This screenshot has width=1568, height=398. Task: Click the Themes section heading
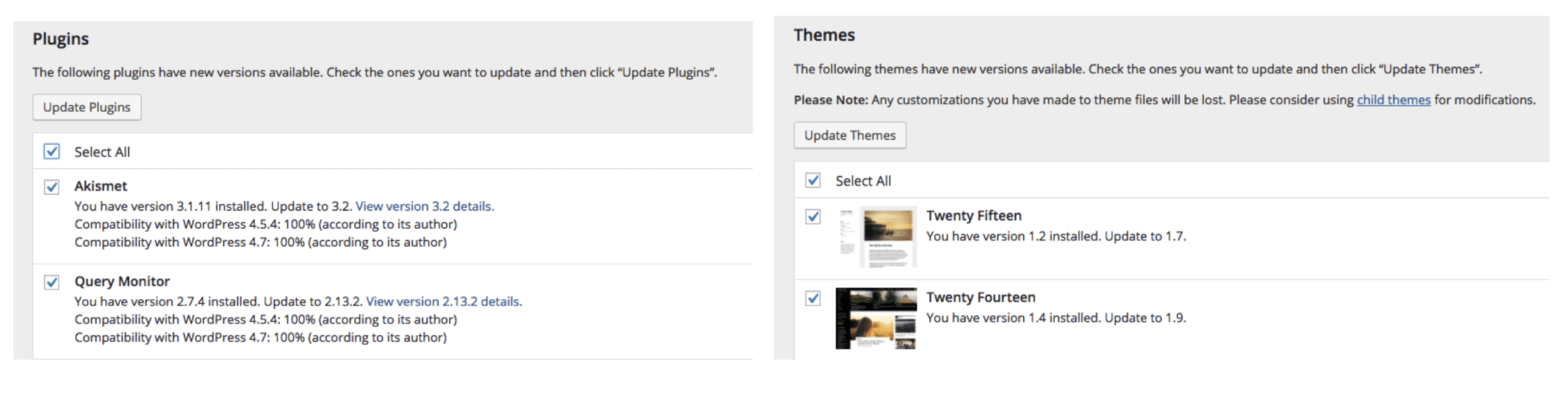824,35
